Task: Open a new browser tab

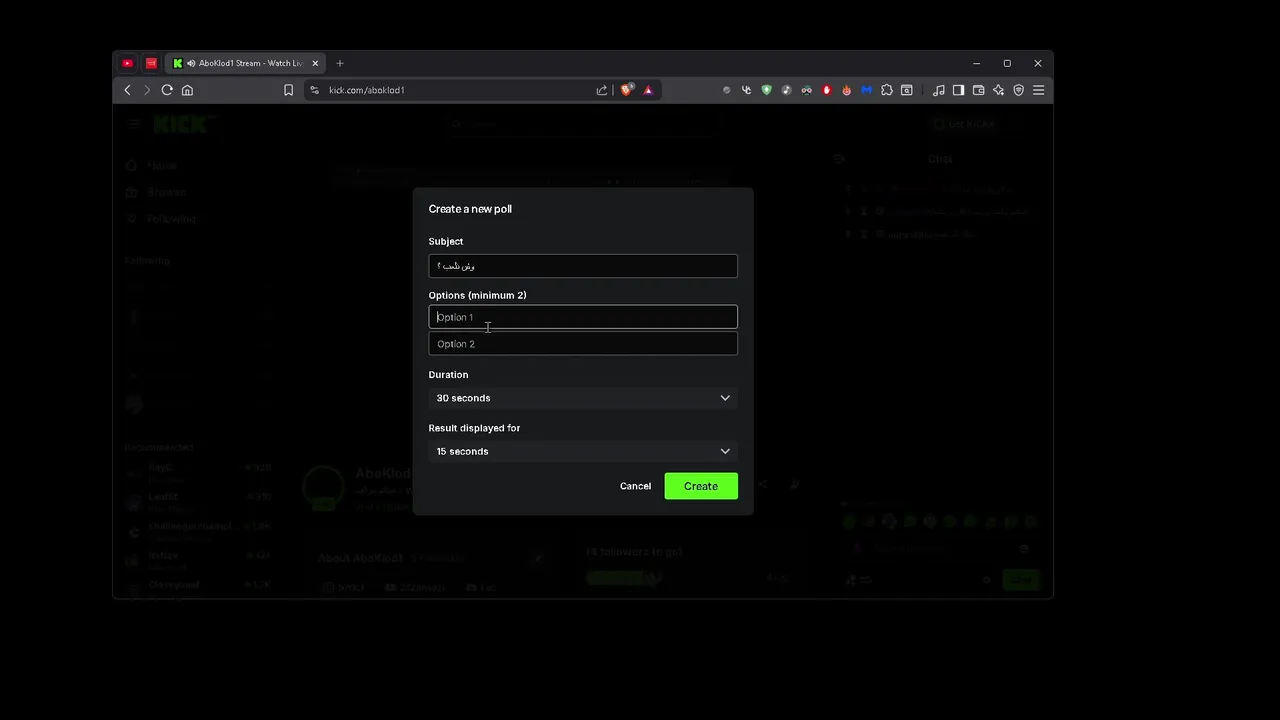Action: pyautogui.click(x=340, y=63)
